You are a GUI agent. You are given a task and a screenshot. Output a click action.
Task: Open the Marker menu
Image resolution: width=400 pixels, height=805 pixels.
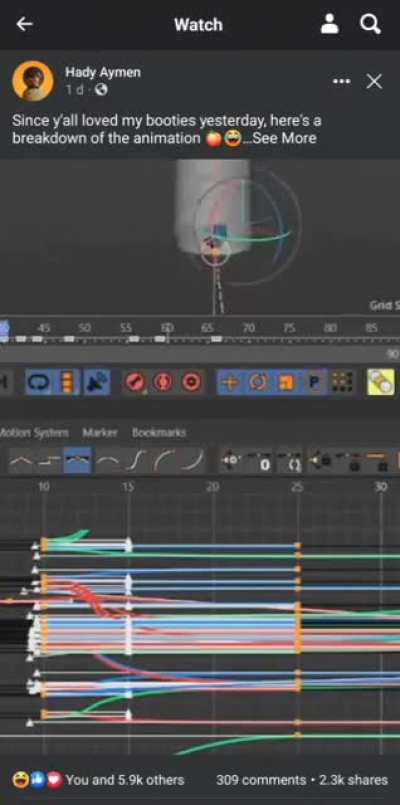pos(100,432)
